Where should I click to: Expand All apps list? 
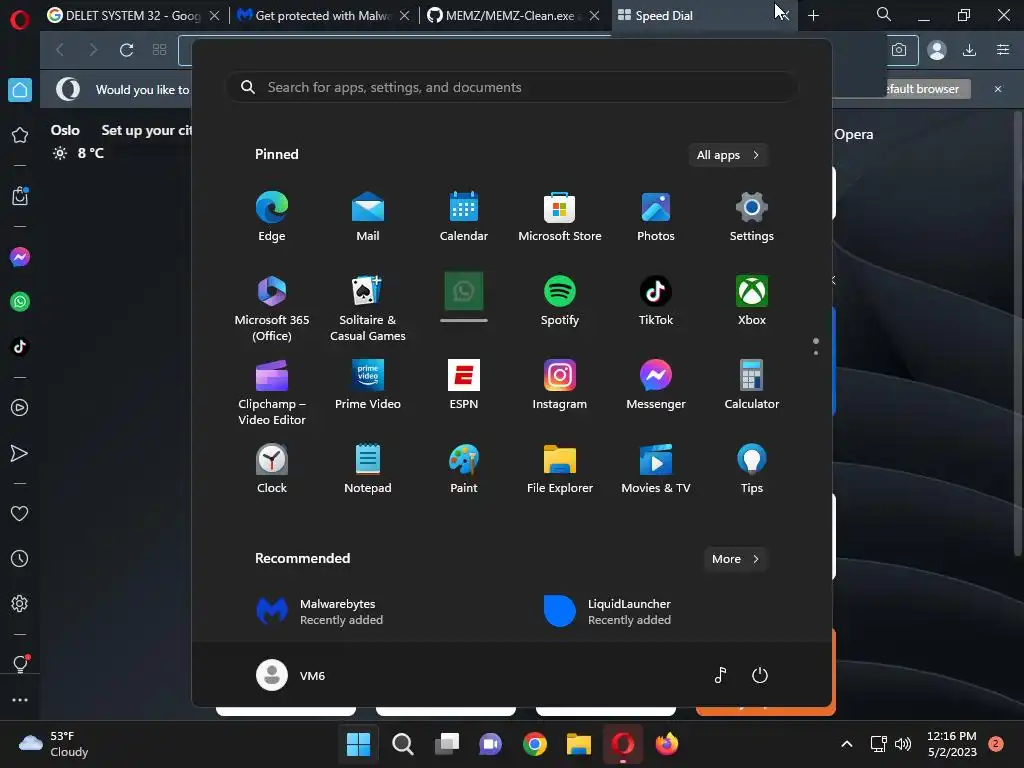pos(728,155)
